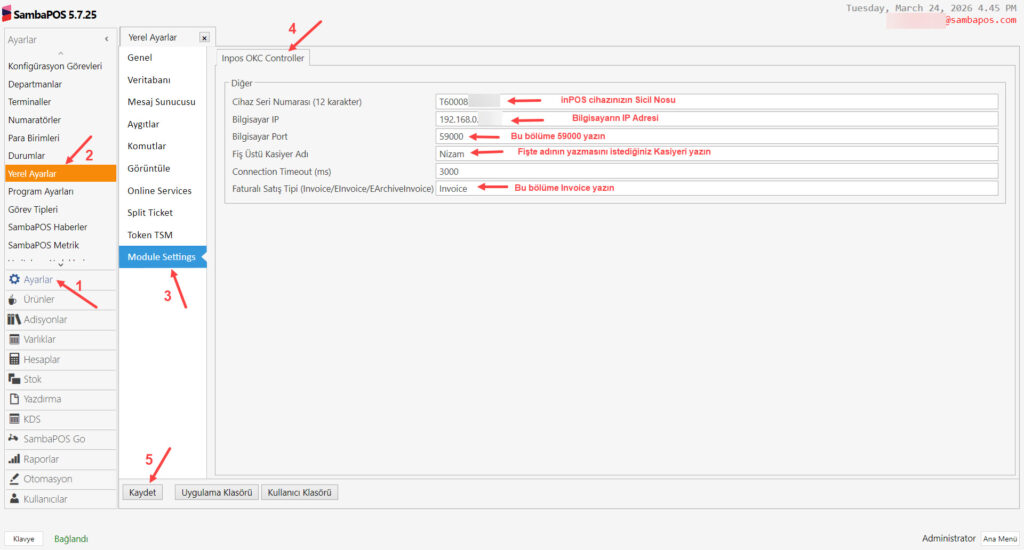1024x550 pixels.
Task: Switch to the Inpos OKC Controller tab
Action: tap(263, 58)
